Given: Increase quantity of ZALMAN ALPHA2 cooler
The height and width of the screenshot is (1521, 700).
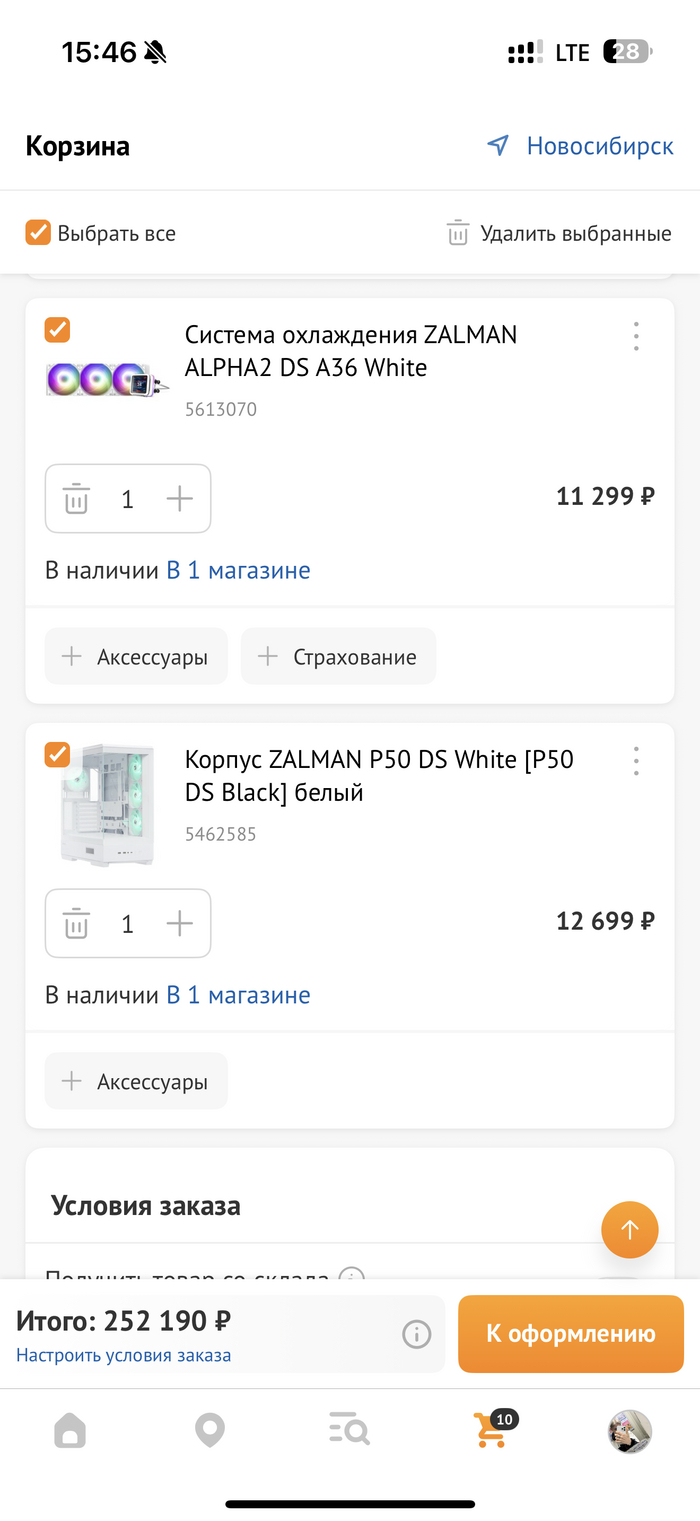Looking at the screenshot, I should [x=179, y=498].
